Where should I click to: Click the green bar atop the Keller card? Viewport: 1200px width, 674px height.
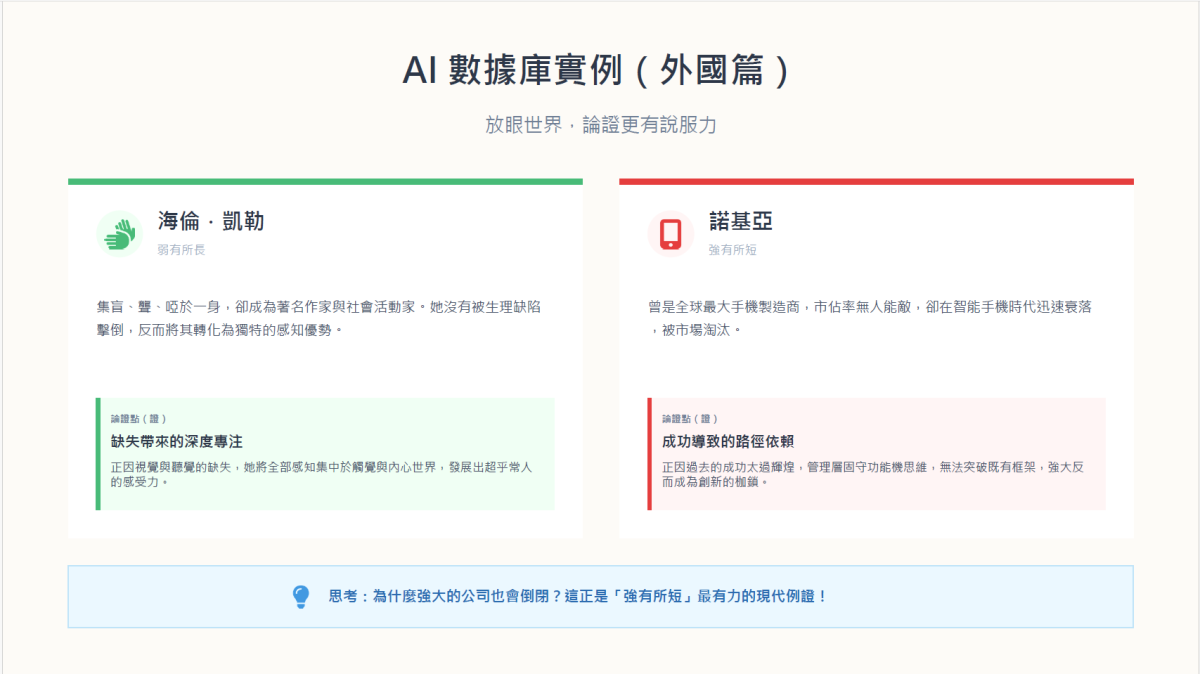pos(325,182)
